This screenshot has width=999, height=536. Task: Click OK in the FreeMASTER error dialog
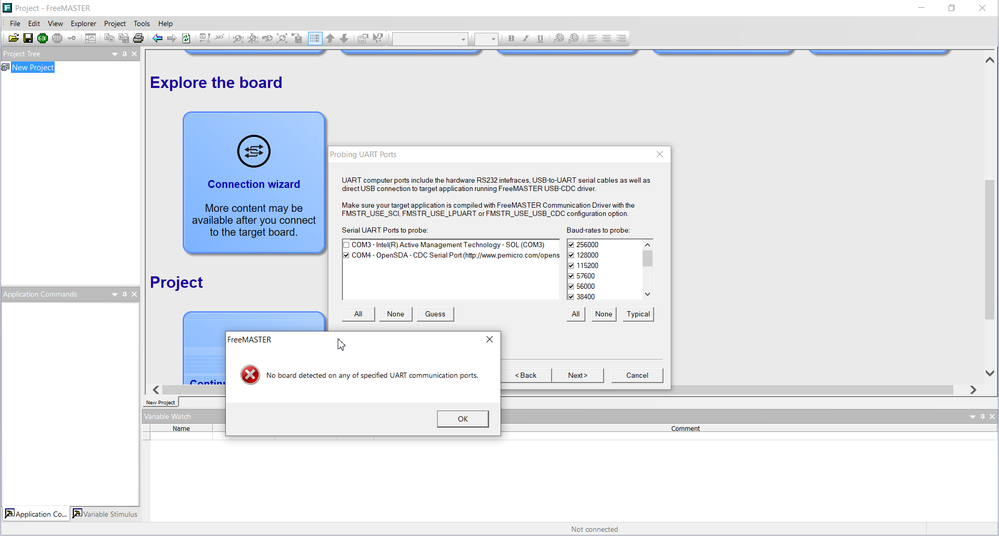tap(463, 419)
